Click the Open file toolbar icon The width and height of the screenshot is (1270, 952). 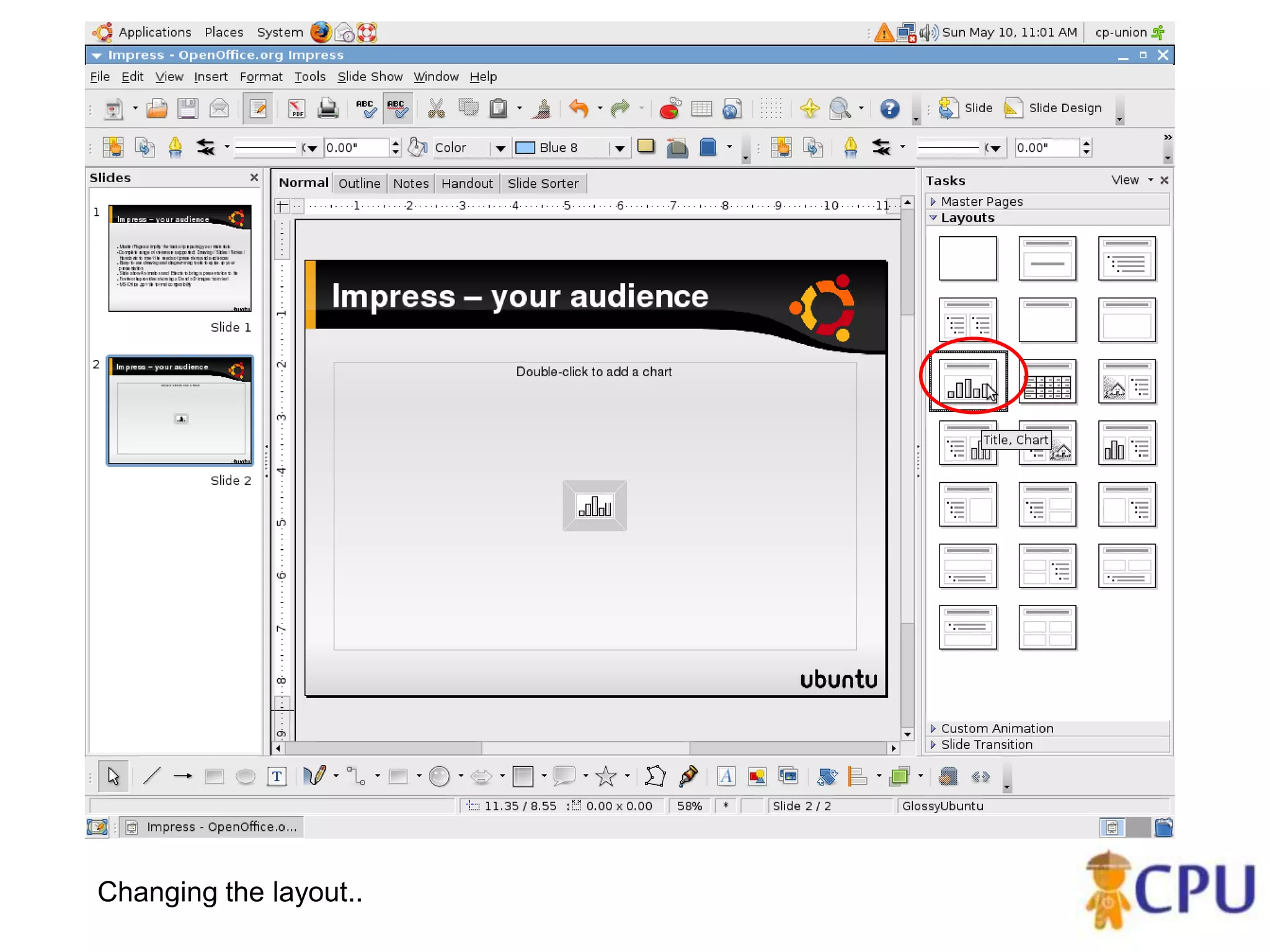(x=156, y=108)
